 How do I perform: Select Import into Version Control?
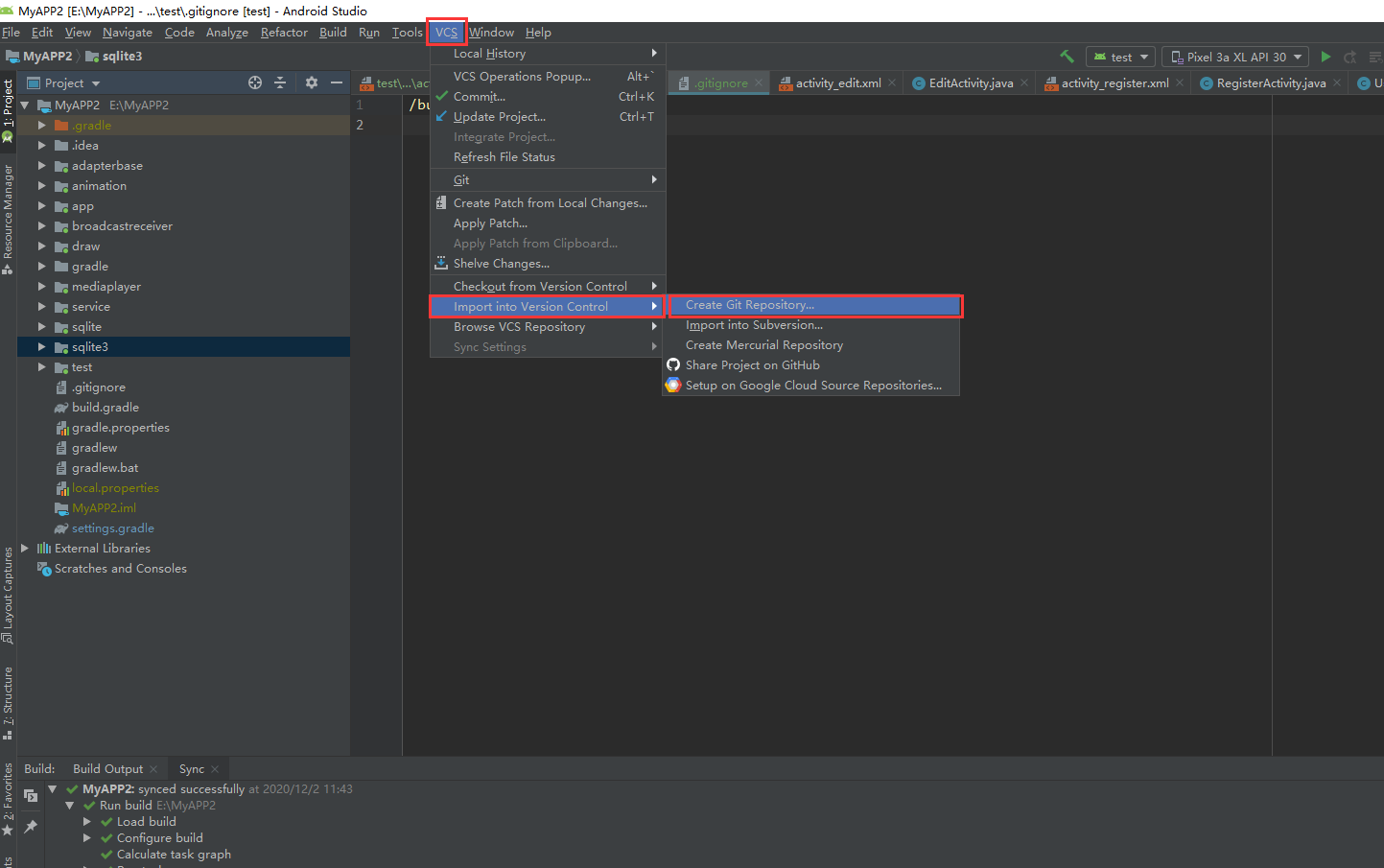click(547, 306)
